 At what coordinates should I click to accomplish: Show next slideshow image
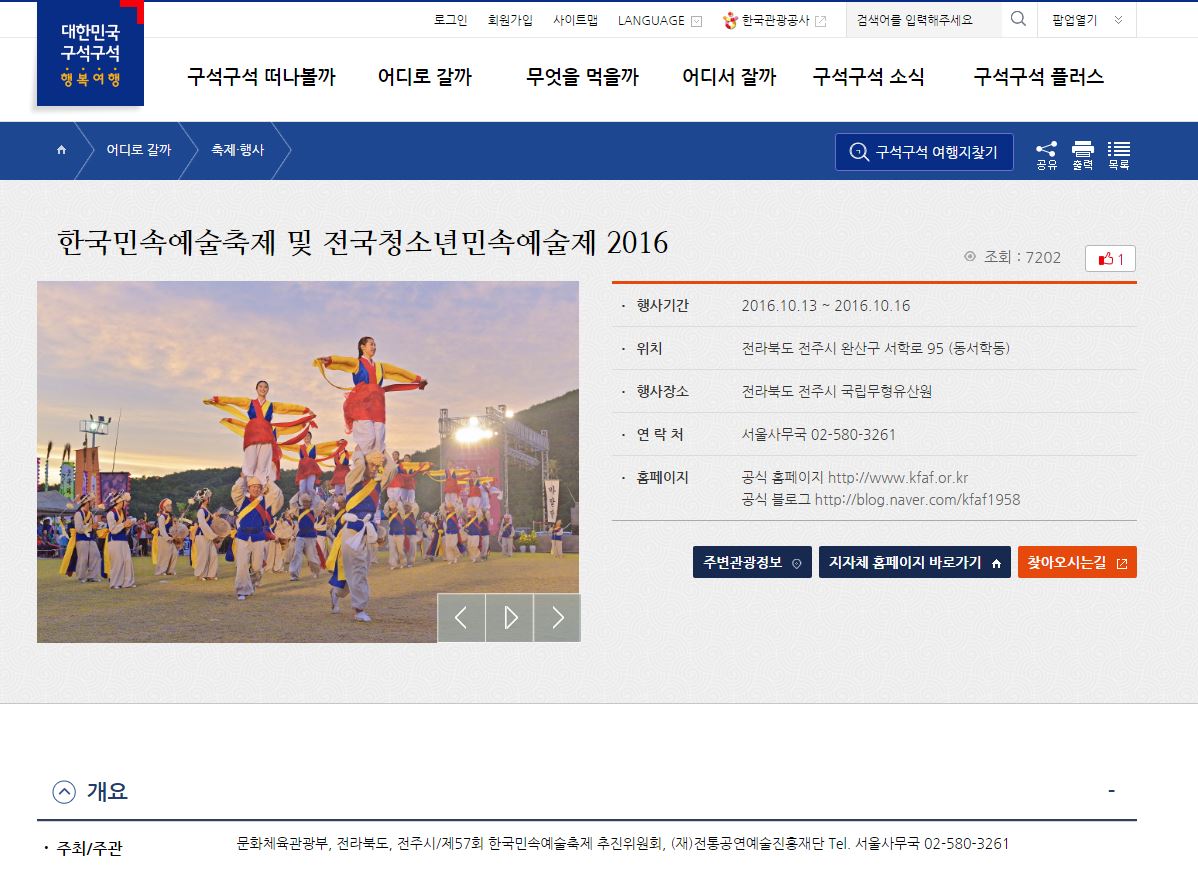(557, 618)
